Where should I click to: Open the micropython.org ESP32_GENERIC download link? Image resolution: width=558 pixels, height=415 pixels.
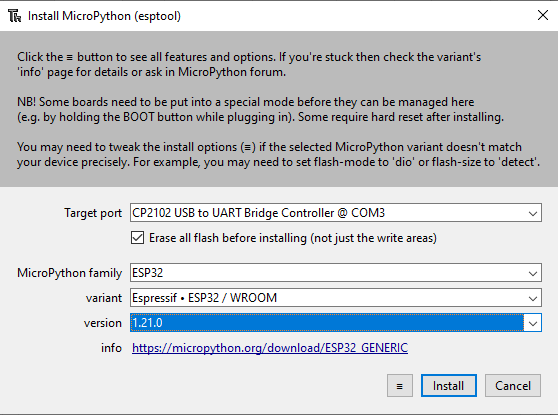click(x=270, y=348)
